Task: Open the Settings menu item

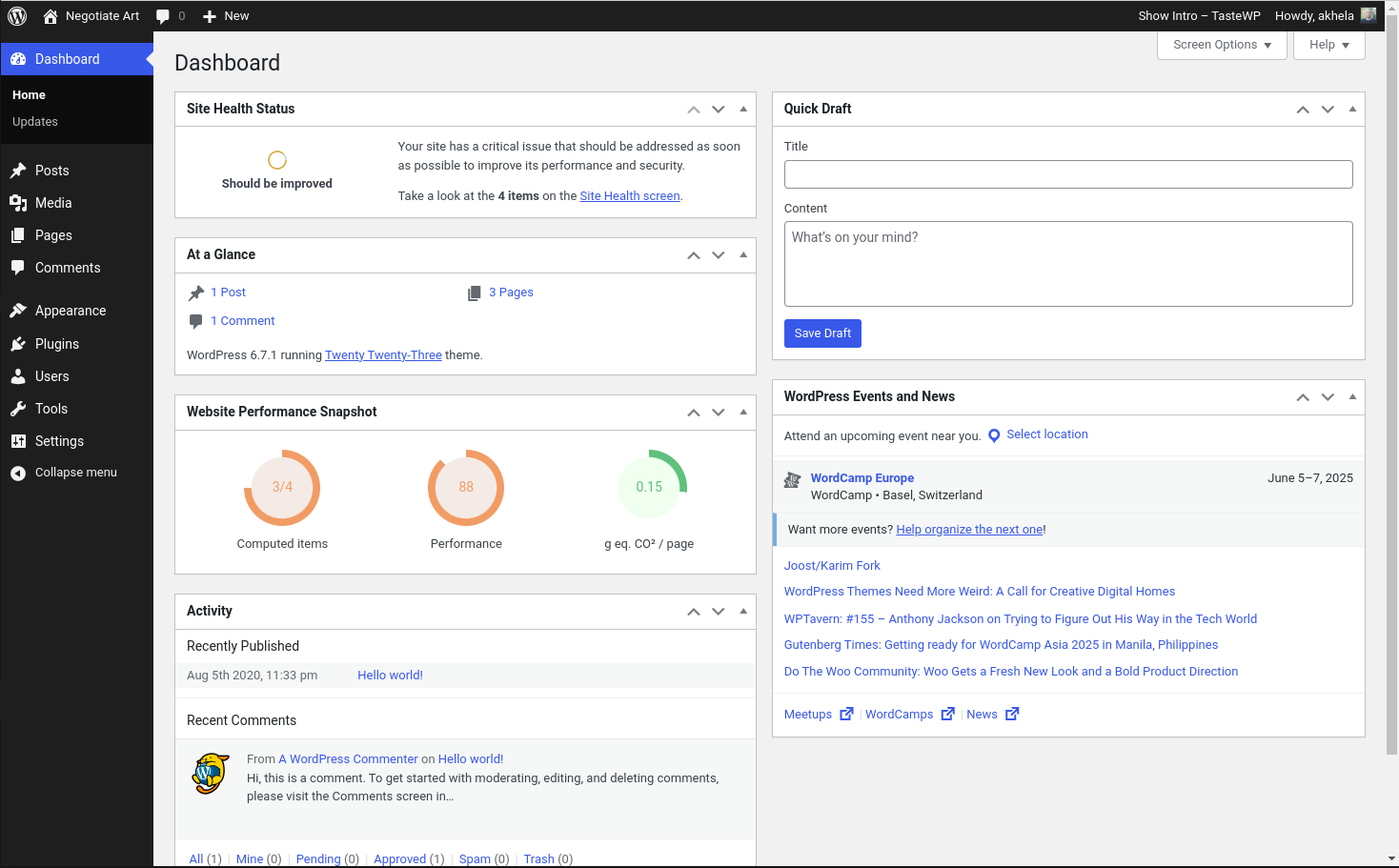Action: coord(59,441)
